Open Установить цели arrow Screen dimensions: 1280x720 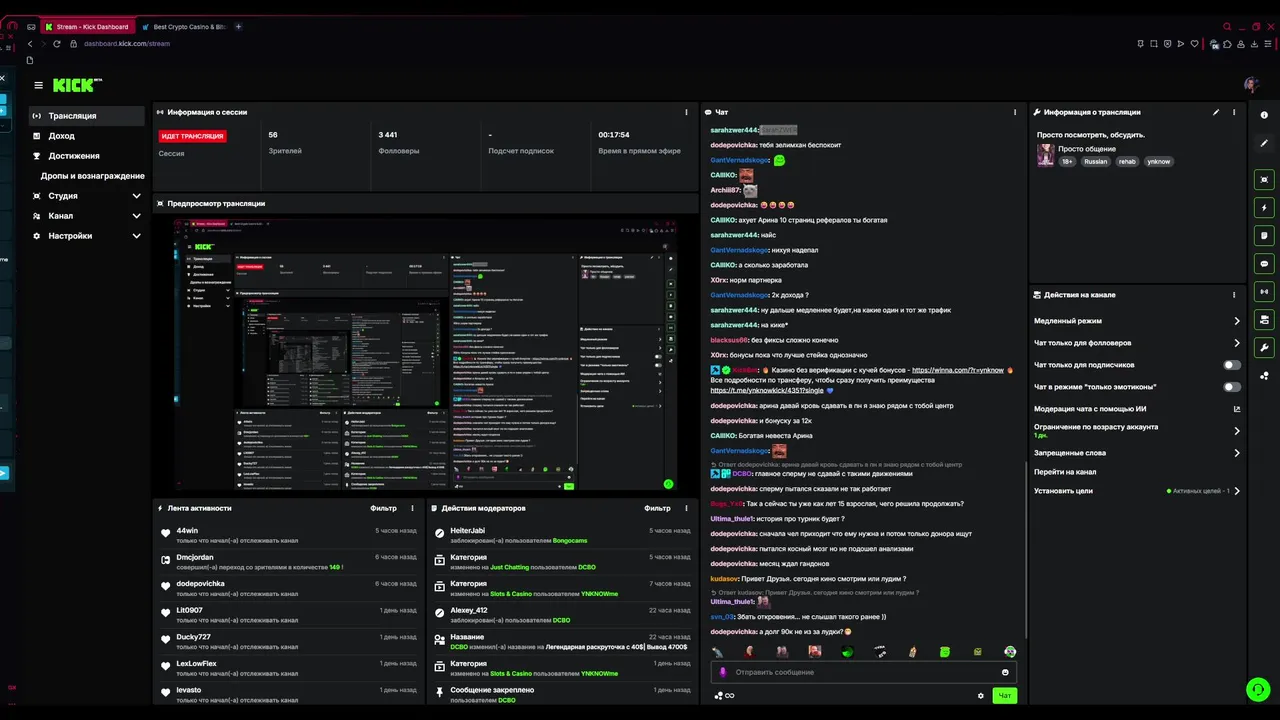[1237, 491]
